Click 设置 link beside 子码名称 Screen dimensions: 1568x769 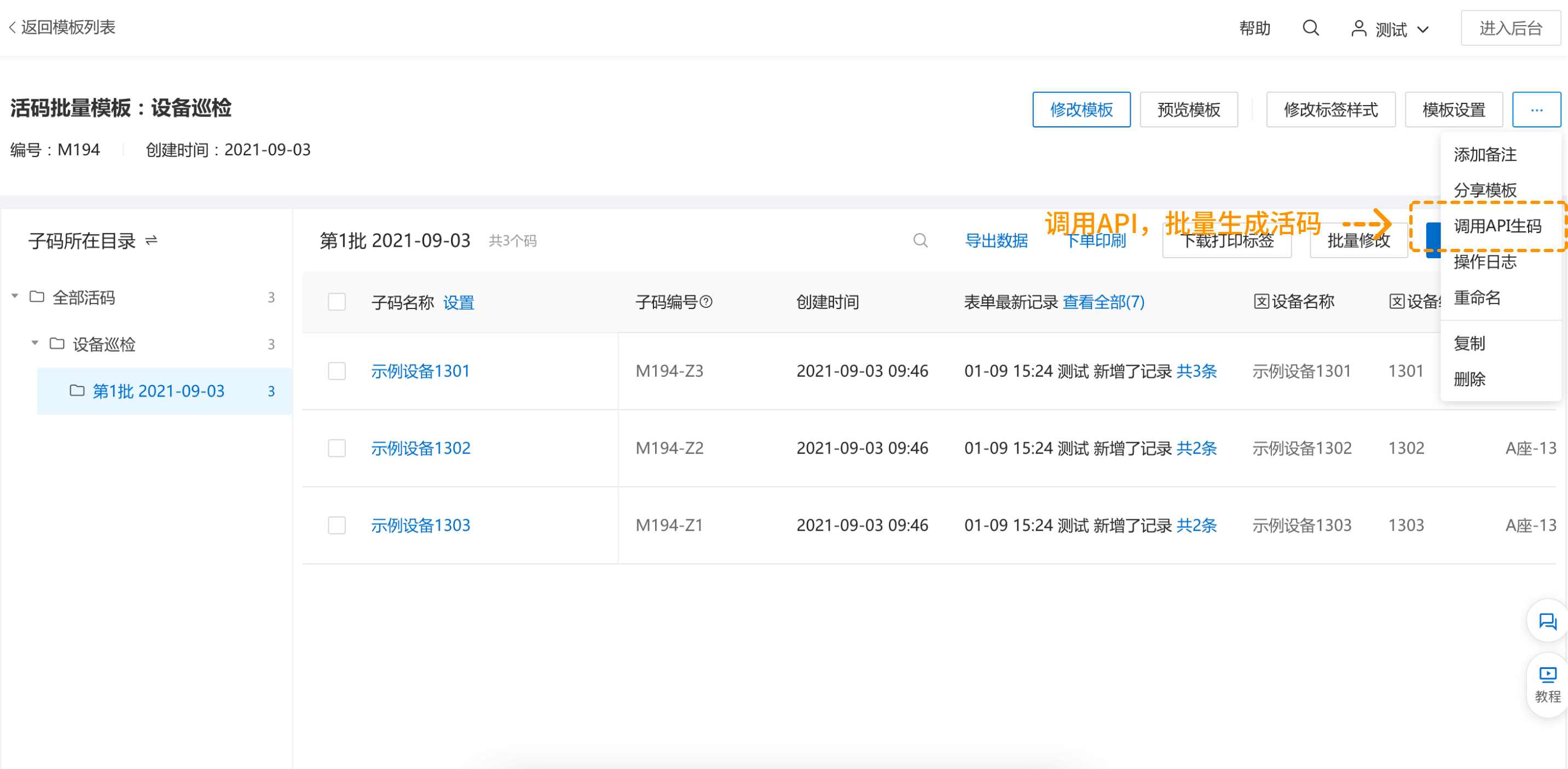[458, 302]
